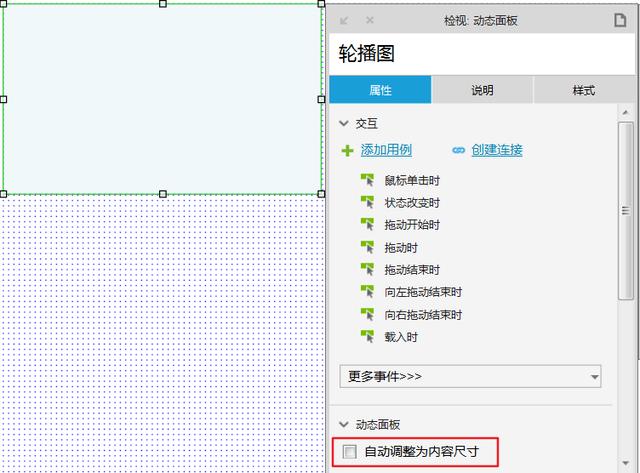
Task: Select the 载入时 event
Action: point(401,337)
